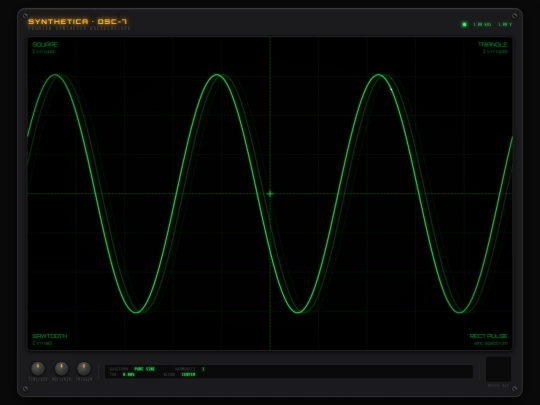The width and height of the screenshot is (540, 405).
Task: Click the frequency readout next to LED
Action: (482, 24)
